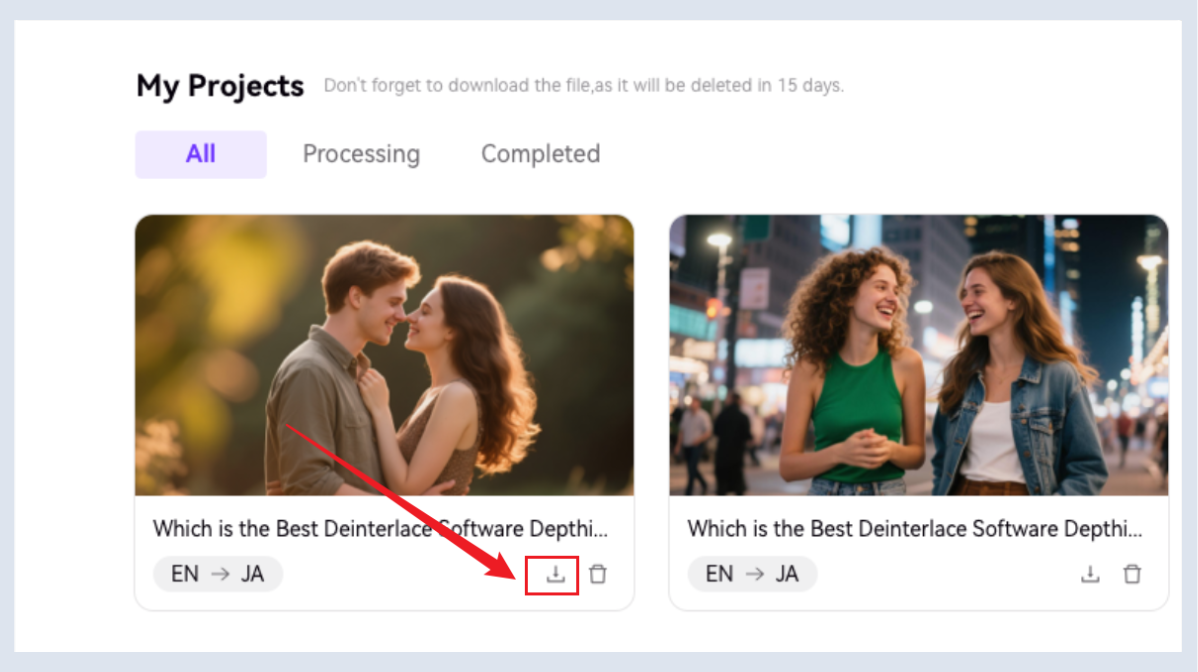Click the 15 days deletion reminder text

pos(583,86)
